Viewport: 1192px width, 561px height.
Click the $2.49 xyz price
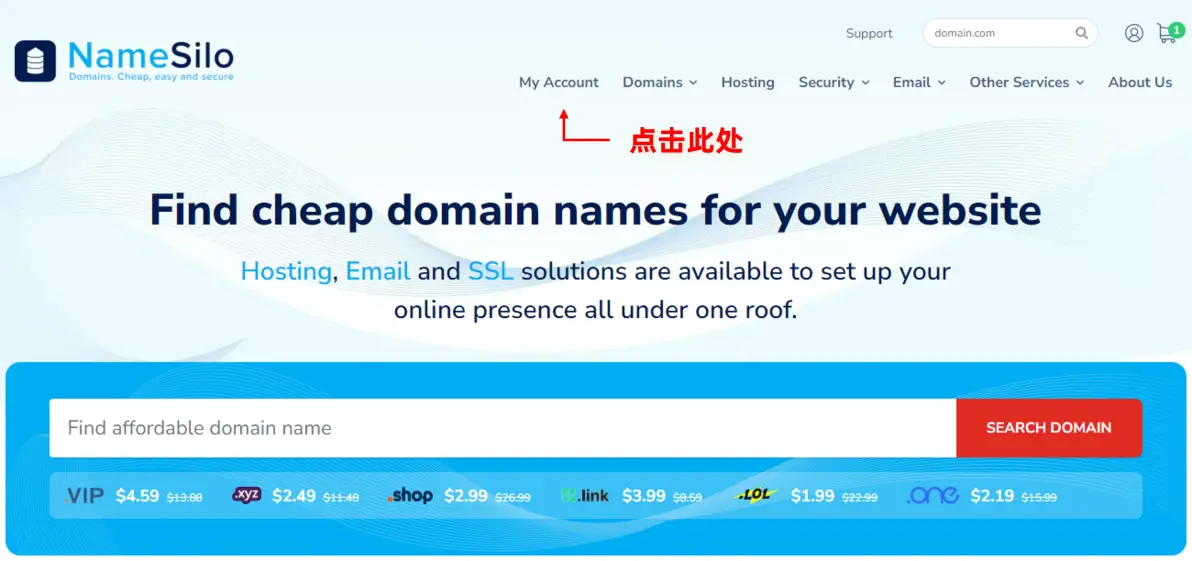point(294,496)
